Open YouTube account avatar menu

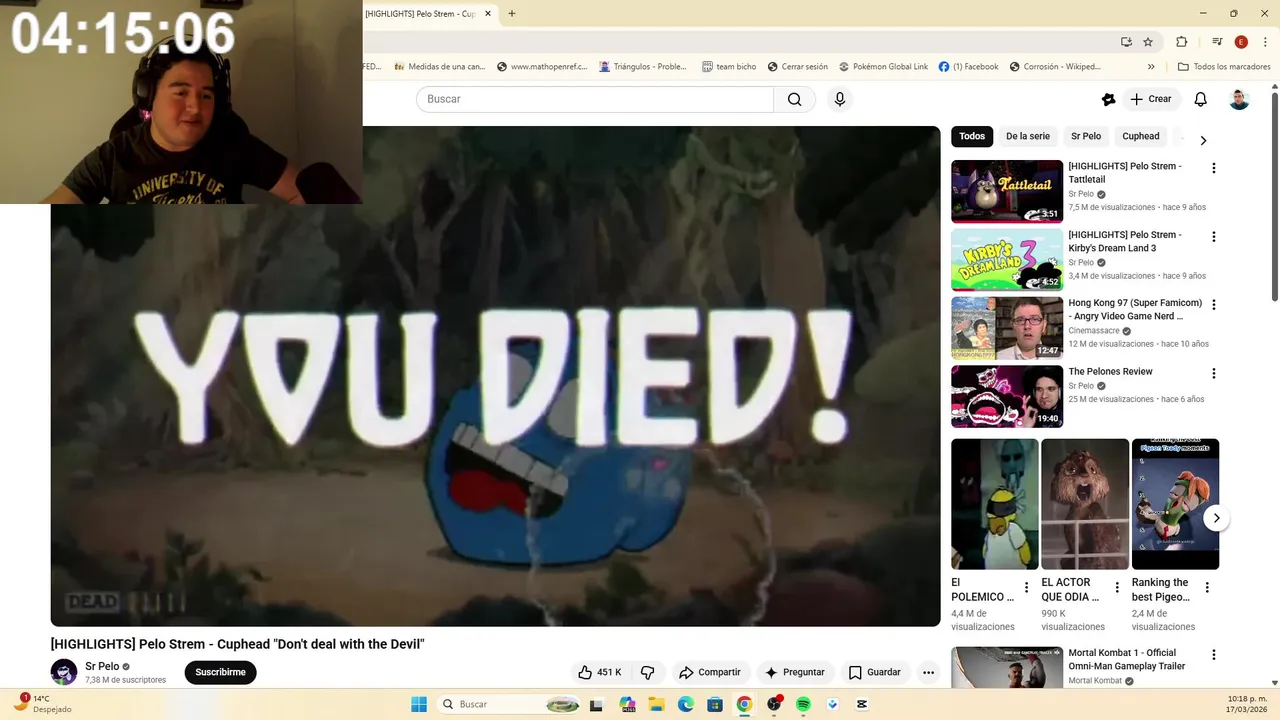point(1239,99)
